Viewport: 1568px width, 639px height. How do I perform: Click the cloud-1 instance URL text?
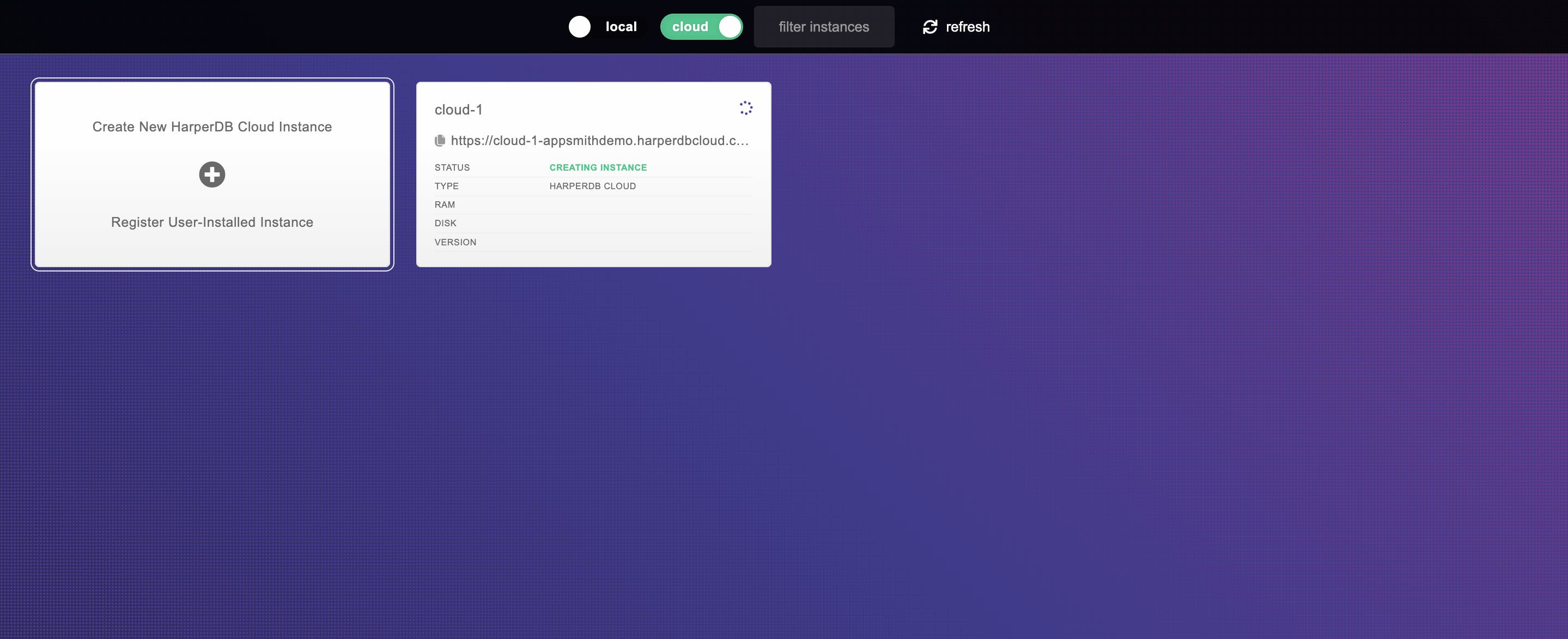click(599, 141)
